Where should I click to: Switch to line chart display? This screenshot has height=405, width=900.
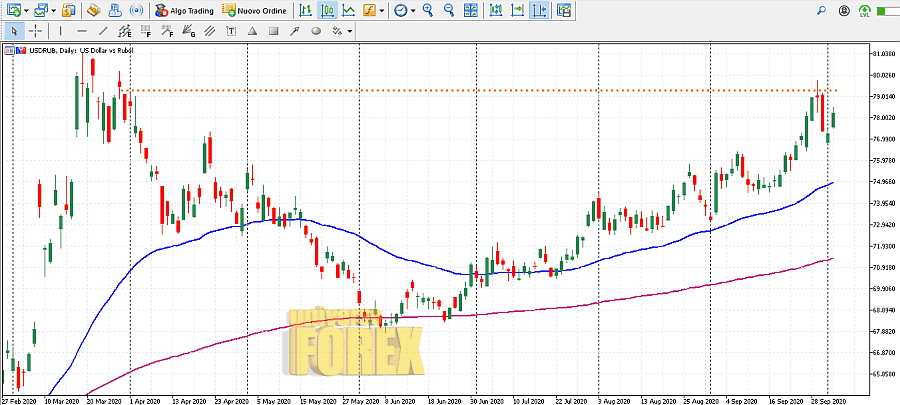pos(348,10)
